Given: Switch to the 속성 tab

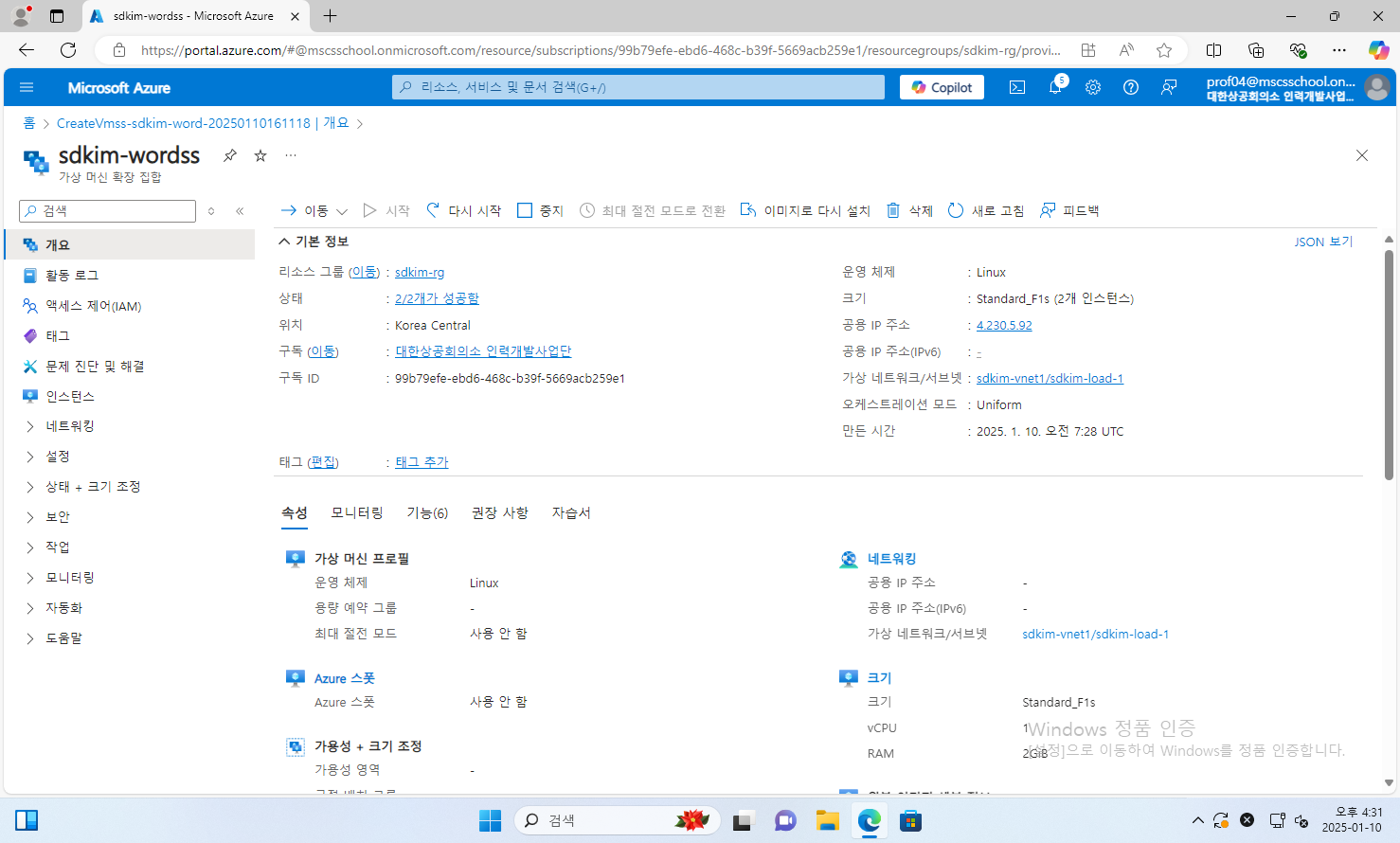Looking at the screenshot, I should click(x=295, y=512).
